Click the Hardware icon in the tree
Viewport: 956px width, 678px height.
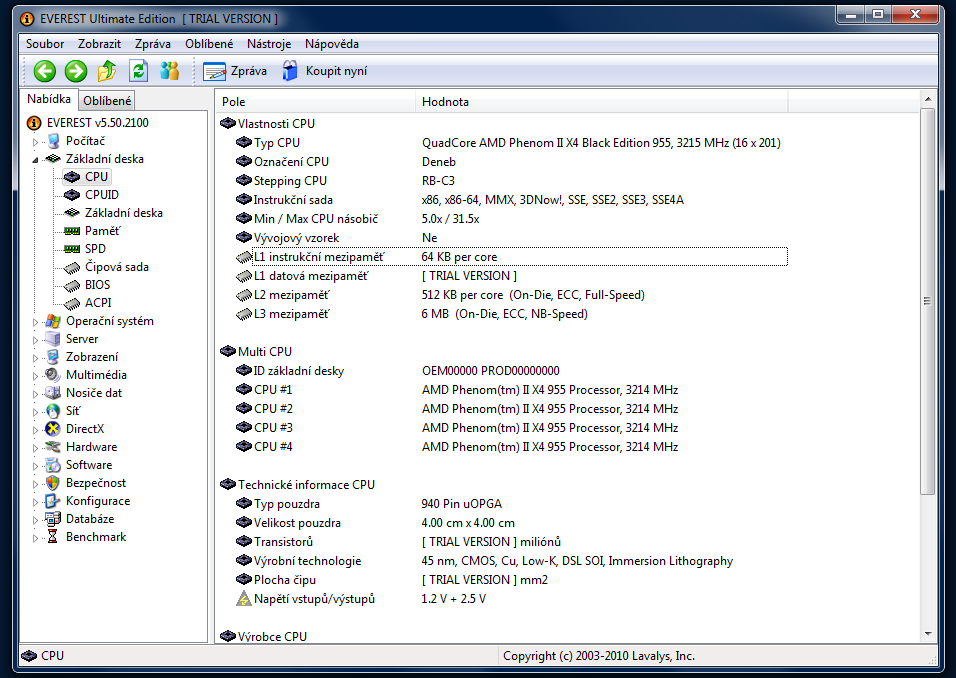54,447
